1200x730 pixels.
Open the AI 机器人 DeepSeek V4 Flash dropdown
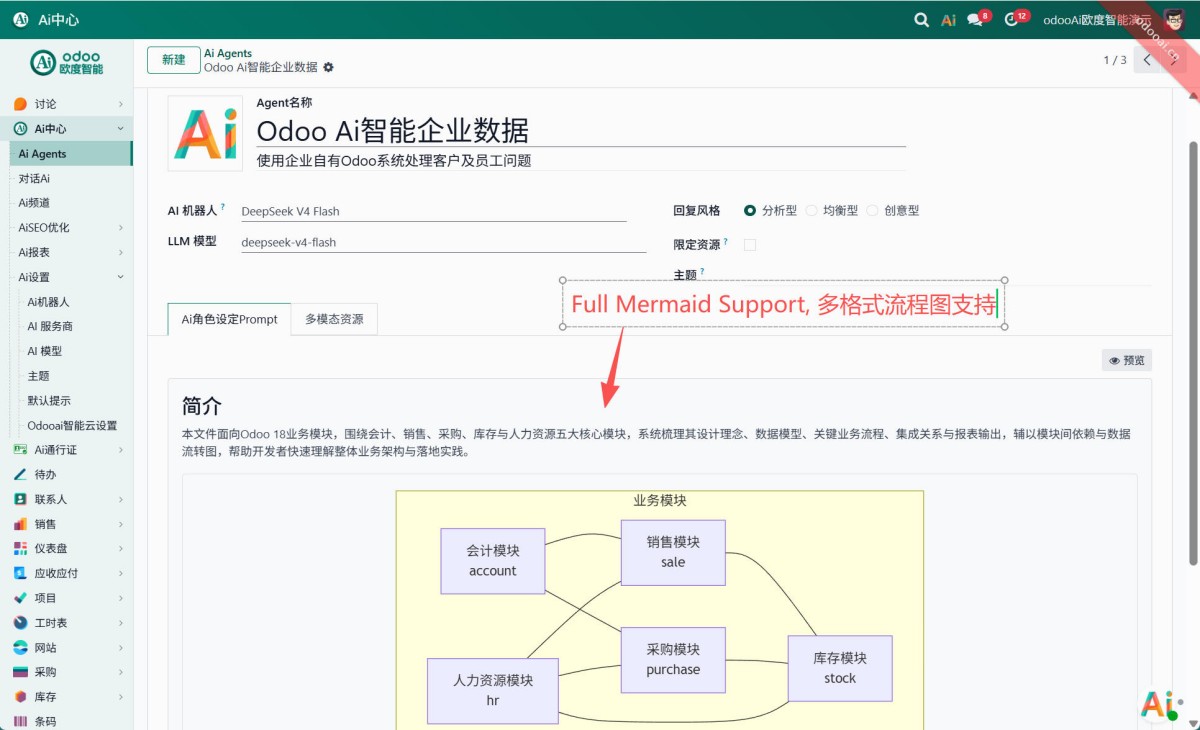click(x=433, y=211)
